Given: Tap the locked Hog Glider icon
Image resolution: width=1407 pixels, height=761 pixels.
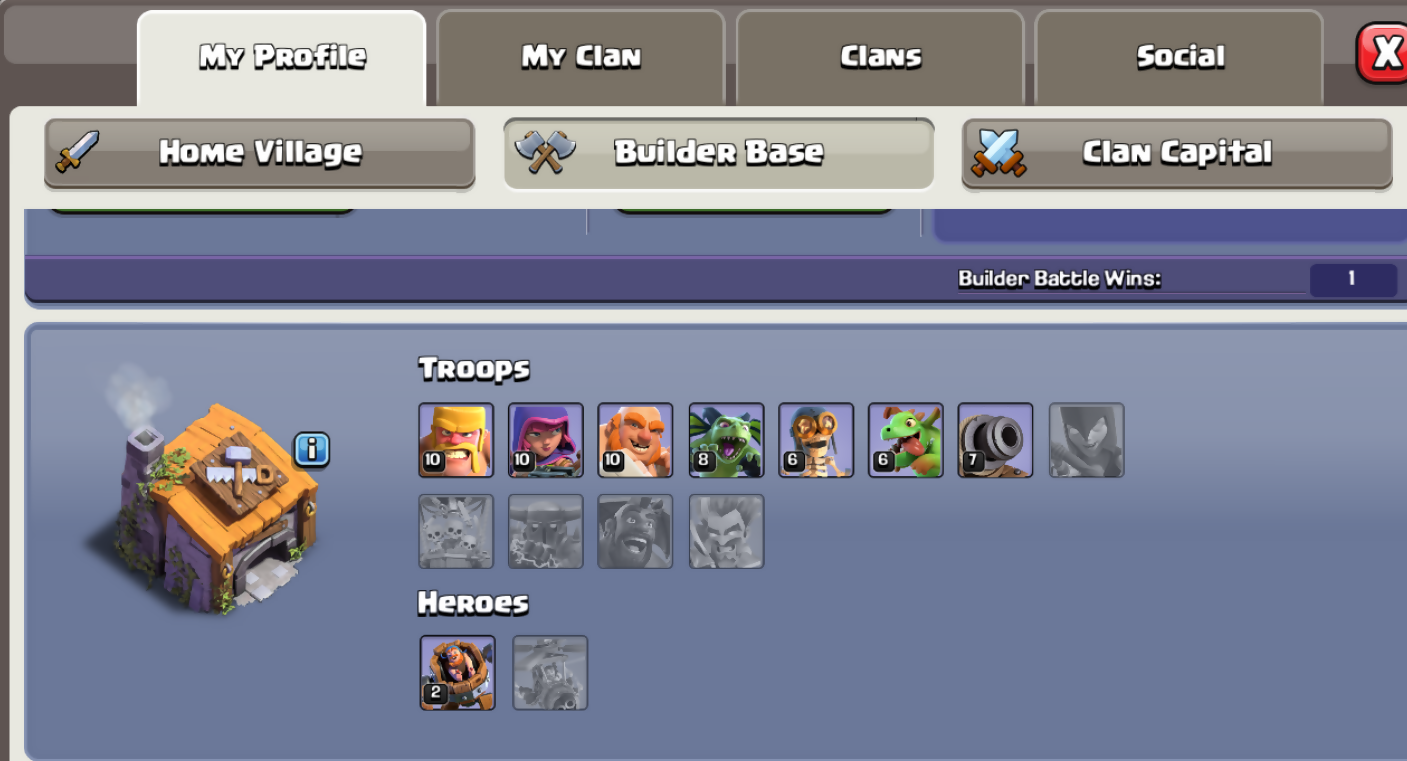Looking at the screenshot, I should 635,531.
